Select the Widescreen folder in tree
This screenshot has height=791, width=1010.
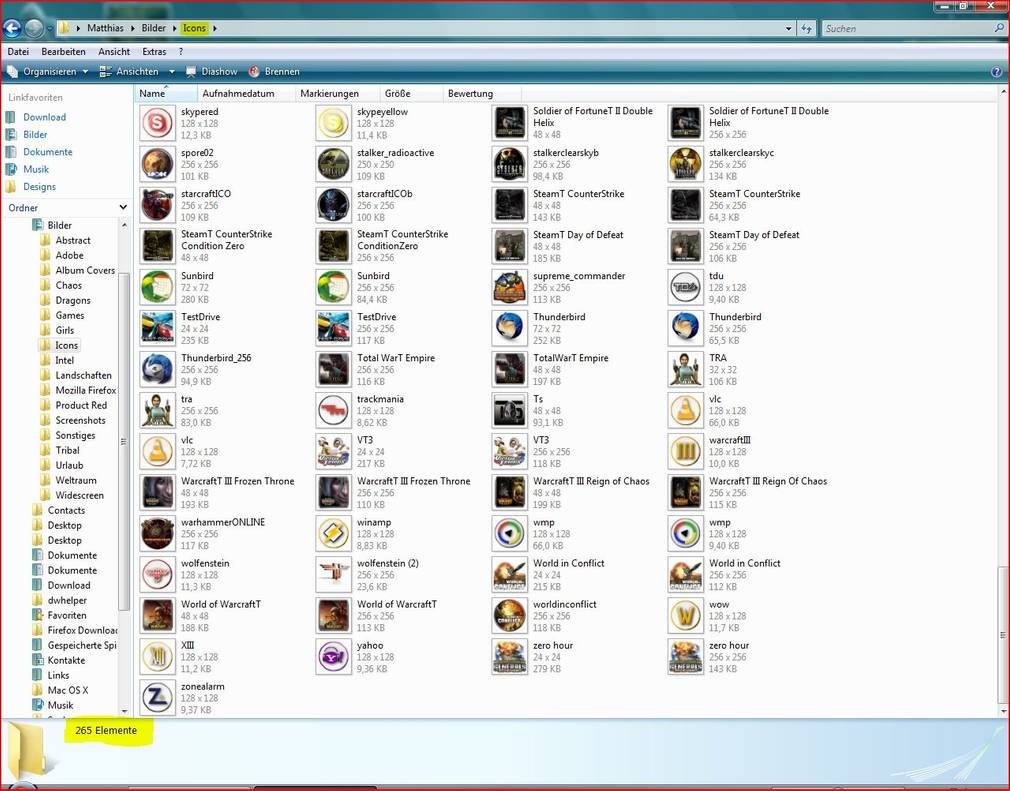tap(79, 495)
